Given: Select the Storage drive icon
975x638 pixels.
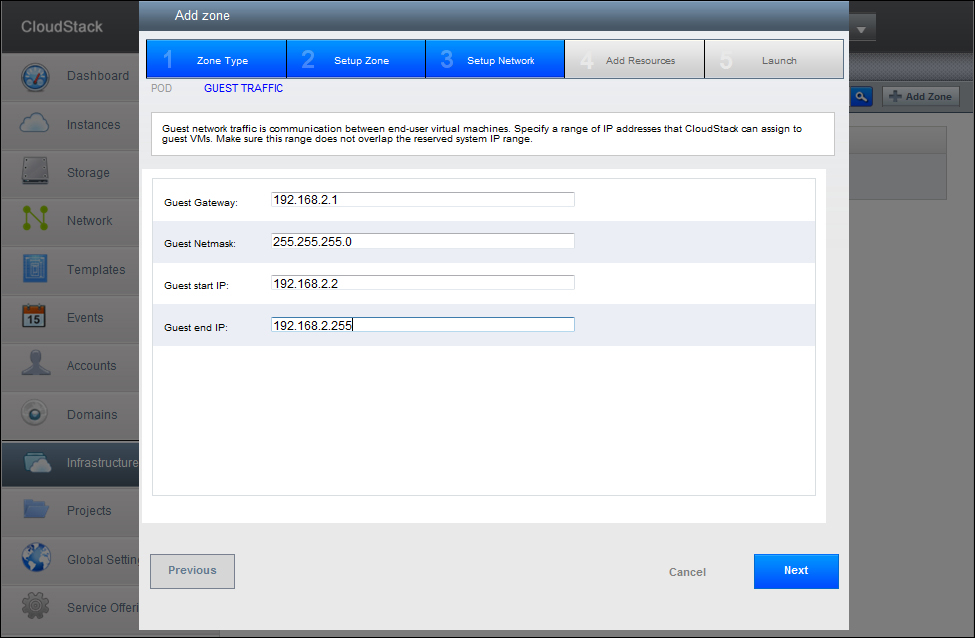Looking at the screenshot, I should pos(35,173).
